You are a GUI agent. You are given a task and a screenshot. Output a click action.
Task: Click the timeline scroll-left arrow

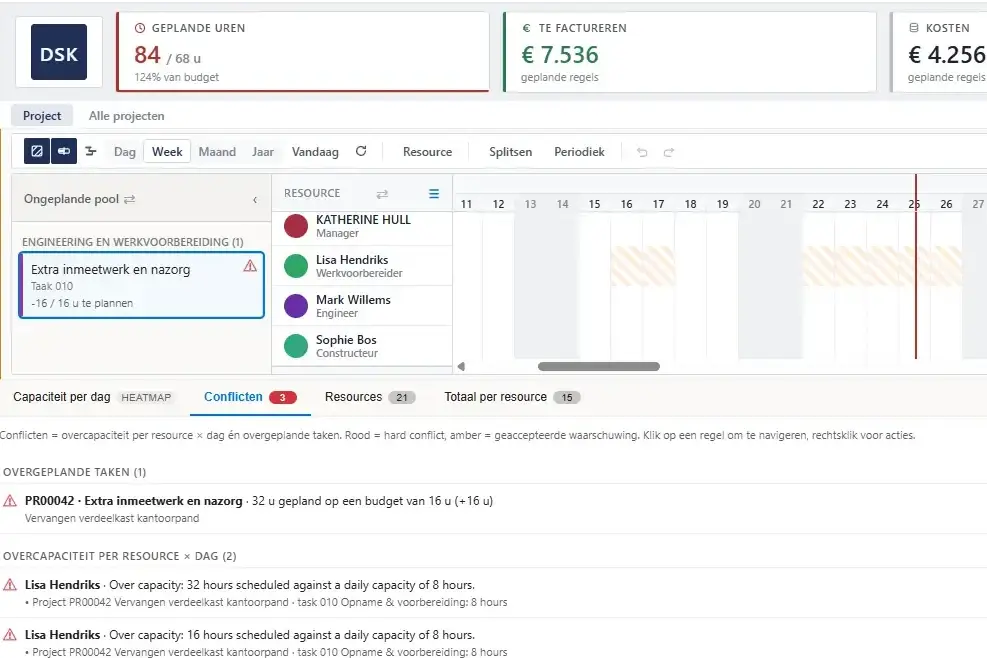[461, 366]
